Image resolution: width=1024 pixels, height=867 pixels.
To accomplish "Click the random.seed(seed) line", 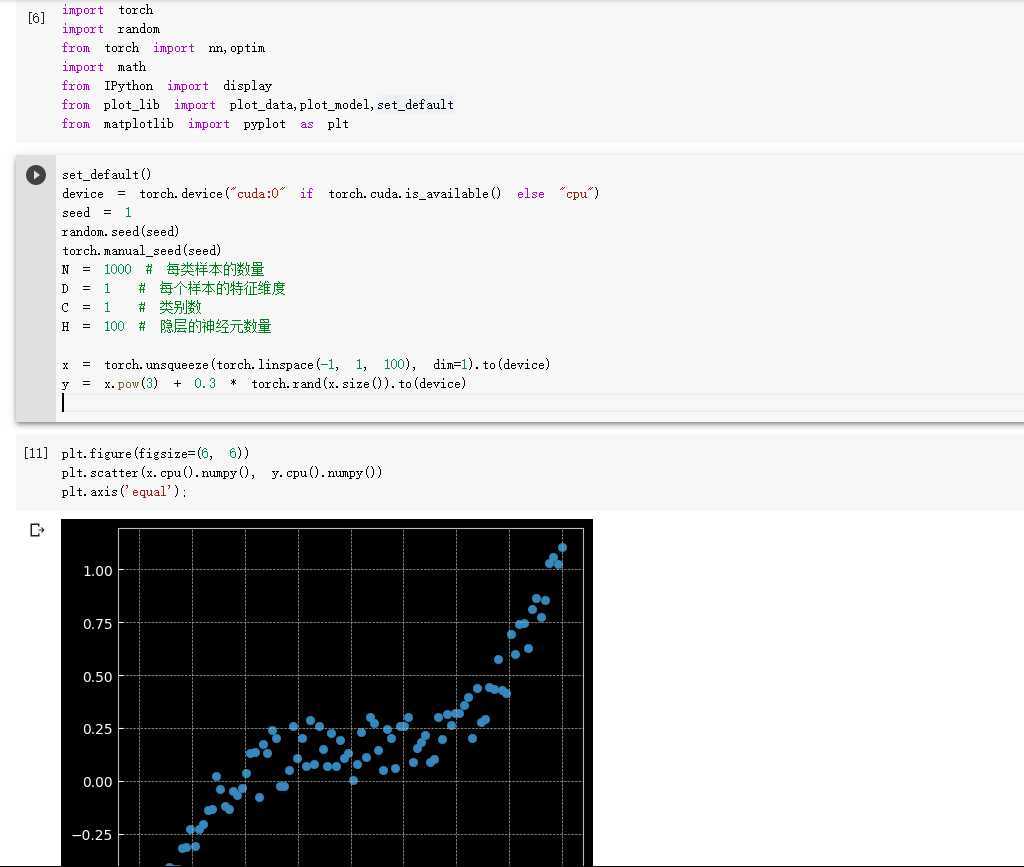I will pos(120,231).
